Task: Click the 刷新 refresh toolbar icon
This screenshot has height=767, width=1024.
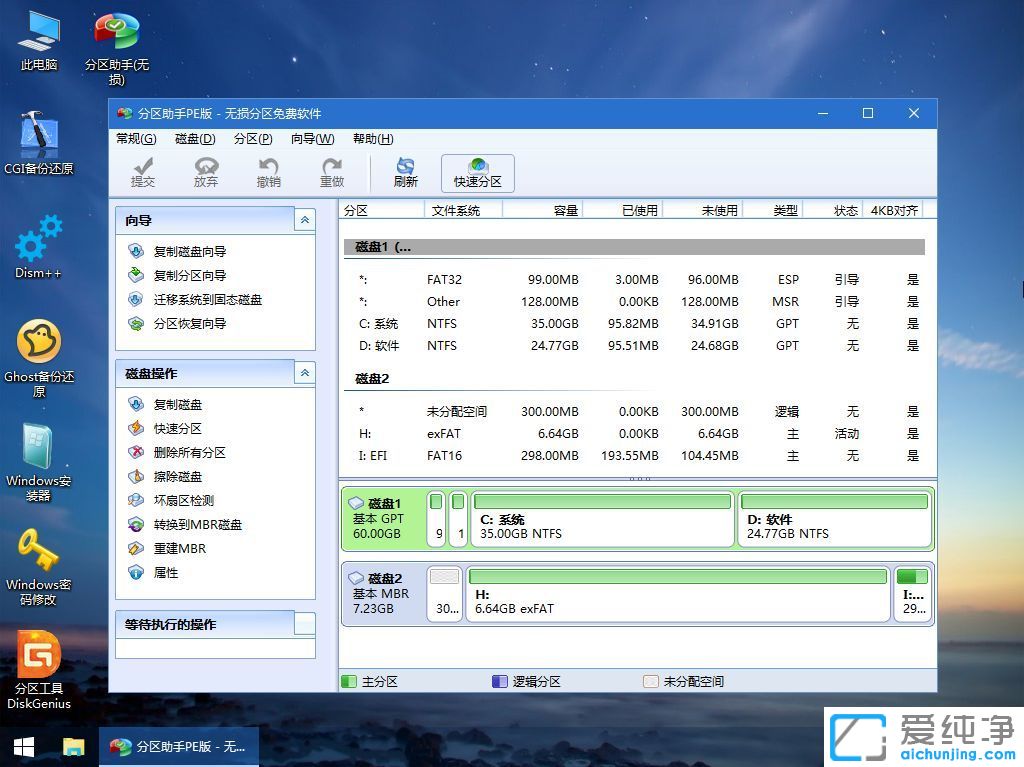Action: [405, 172]
